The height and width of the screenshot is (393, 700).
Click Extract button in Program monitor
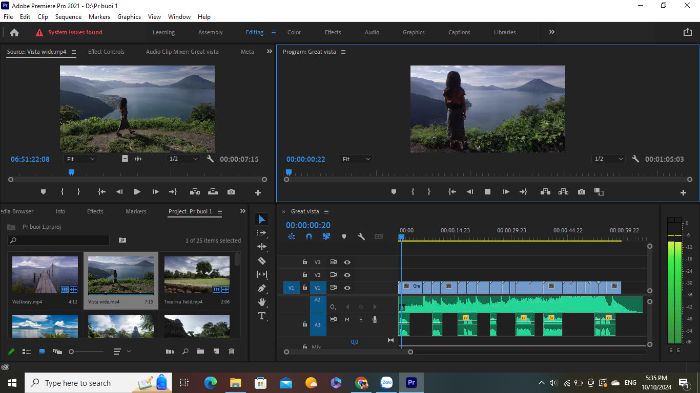click(x=563, y=192)
